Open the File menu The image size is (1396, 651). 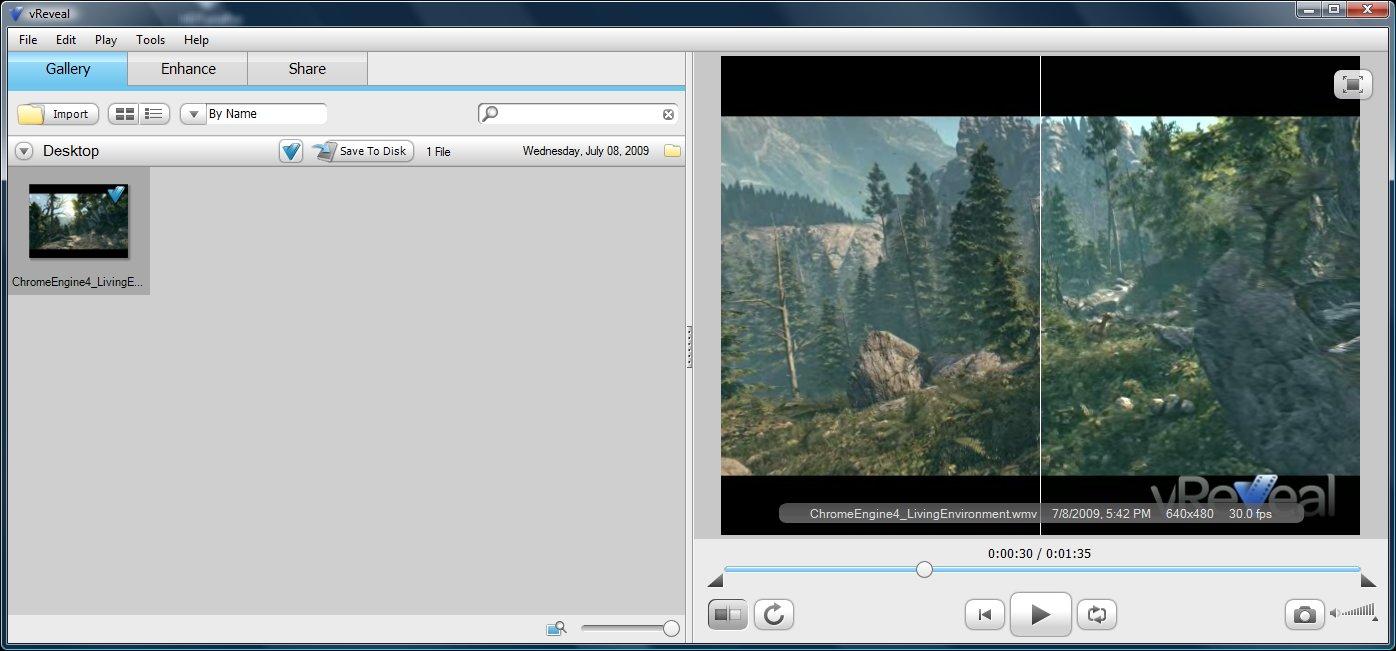(28, 40)
